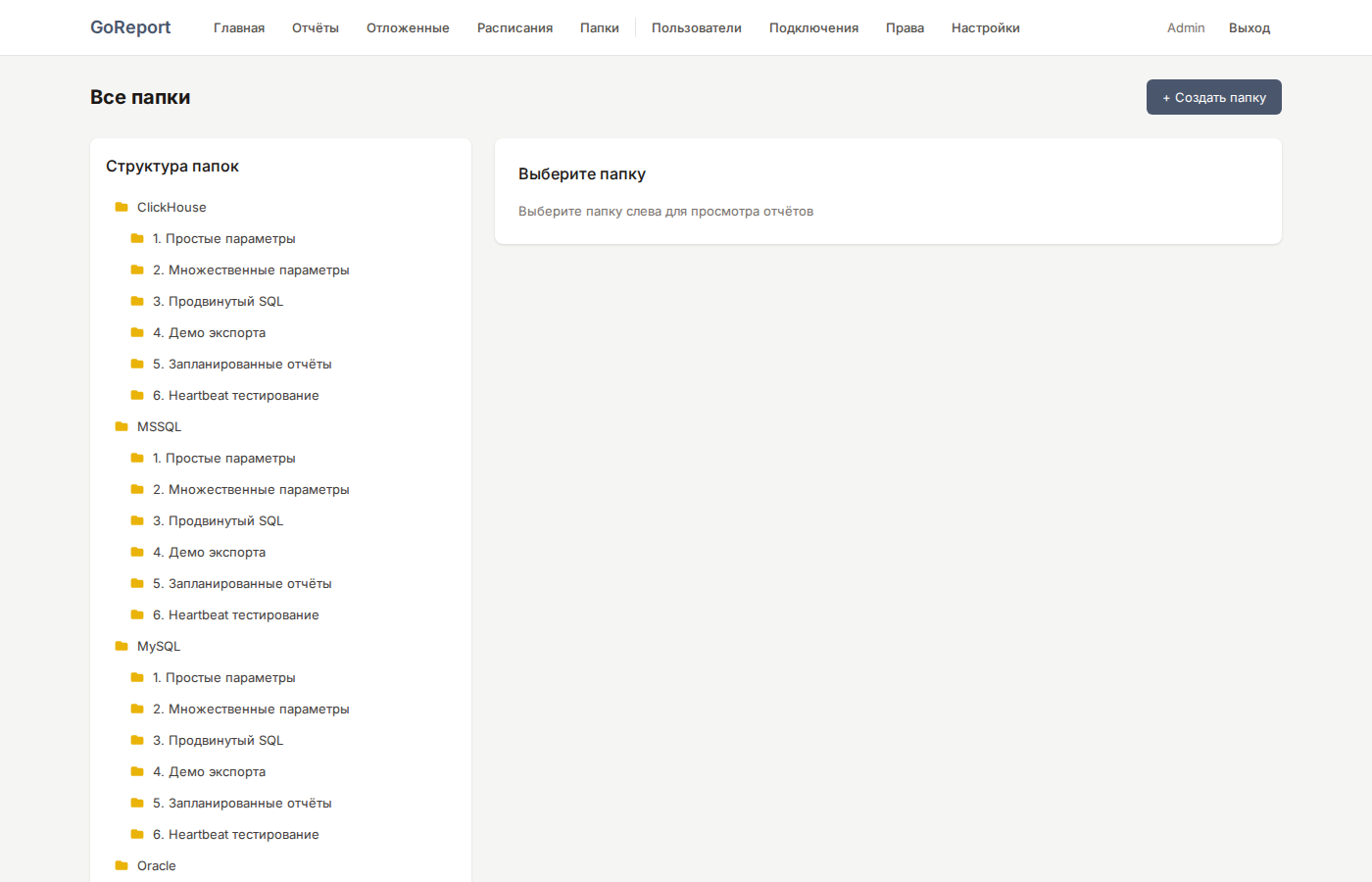Image resolution: width=1372 pixels, height=882 pixels.
Task: Click the Oracle folder icon
Action: pos(122,865)
